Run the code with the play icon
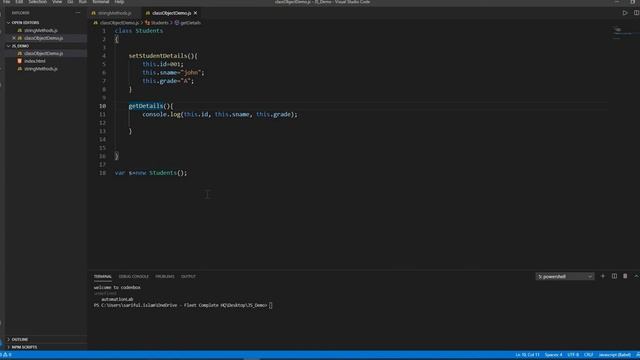Viewport: 640px width, 360px height. pyautogui.click(x=625, y=13)
